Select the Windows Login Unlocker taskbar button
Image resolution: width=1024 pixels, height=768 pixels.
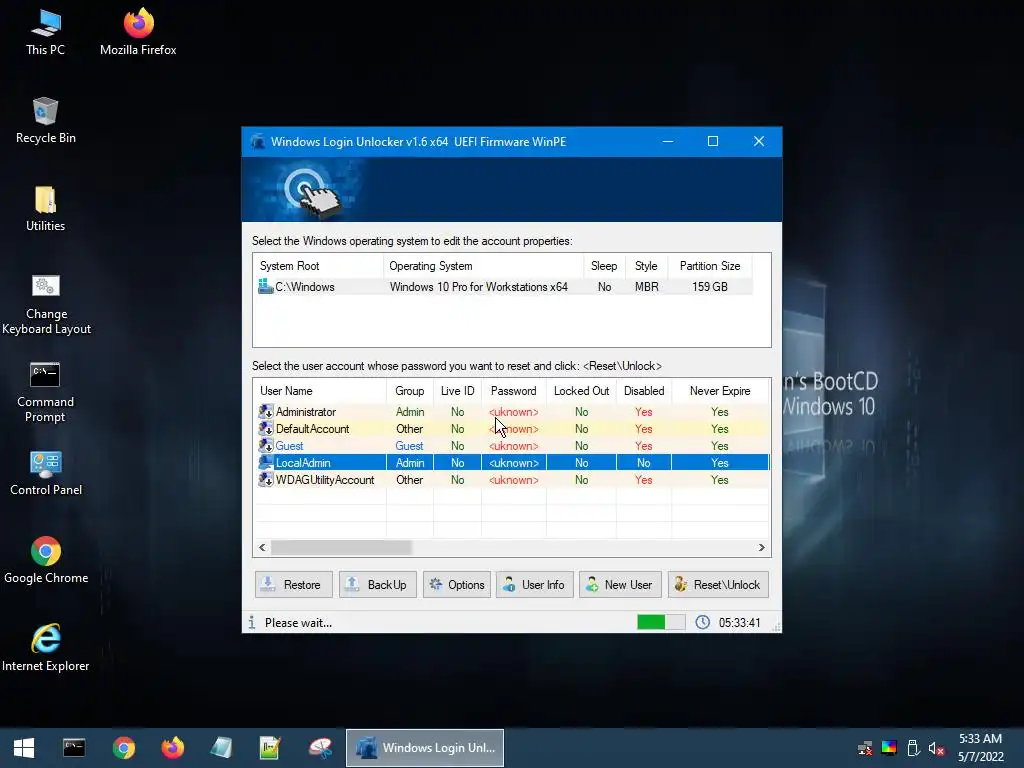(x=424, y=748)
